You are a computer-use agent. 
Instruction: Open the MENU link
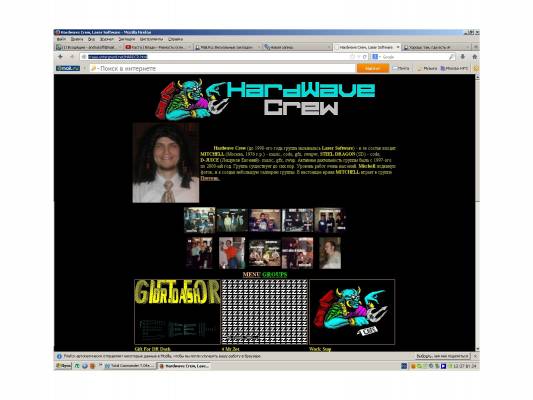tap(252, 274)
